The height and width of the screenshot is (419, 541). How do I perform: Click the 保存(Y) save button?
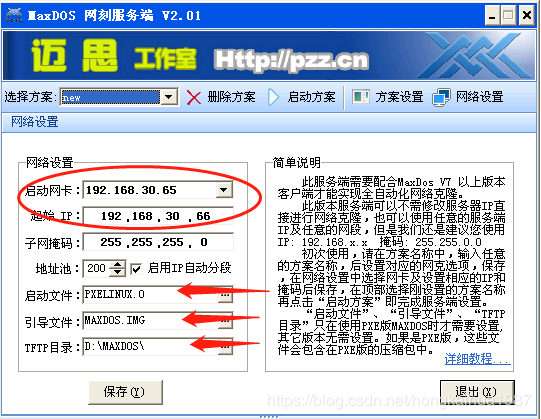coord(125,392)
